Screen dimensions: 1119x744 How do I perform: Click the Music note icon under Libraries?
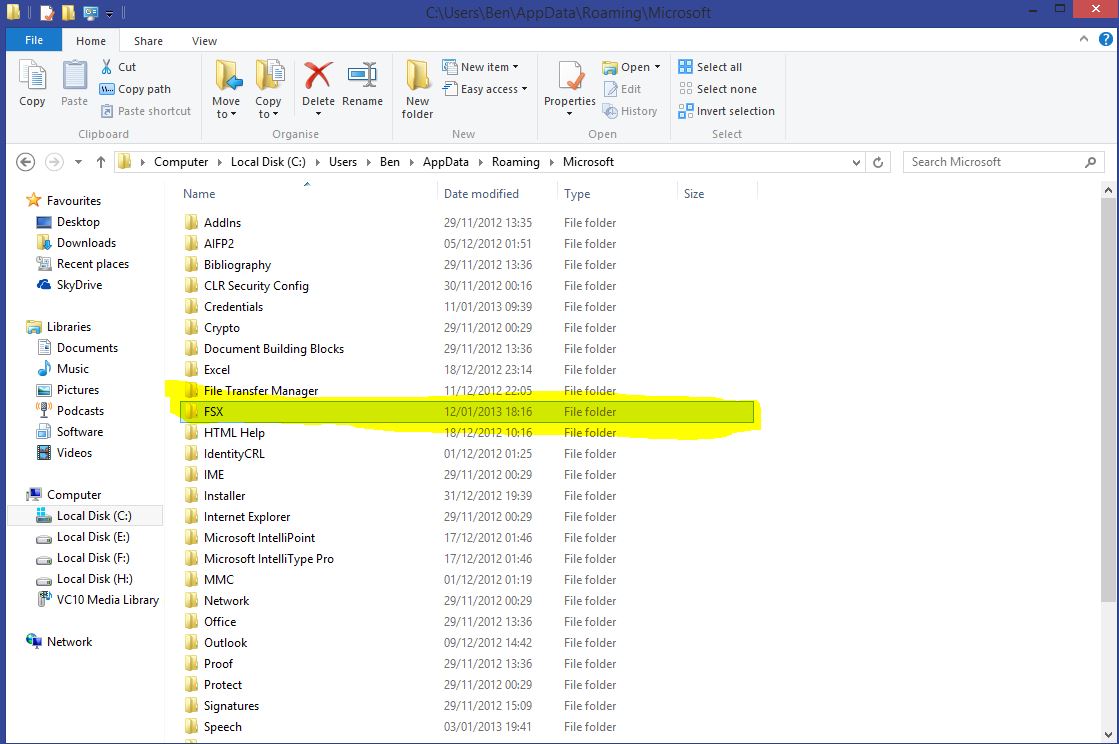pyautogui.click(x=44, y=369)
